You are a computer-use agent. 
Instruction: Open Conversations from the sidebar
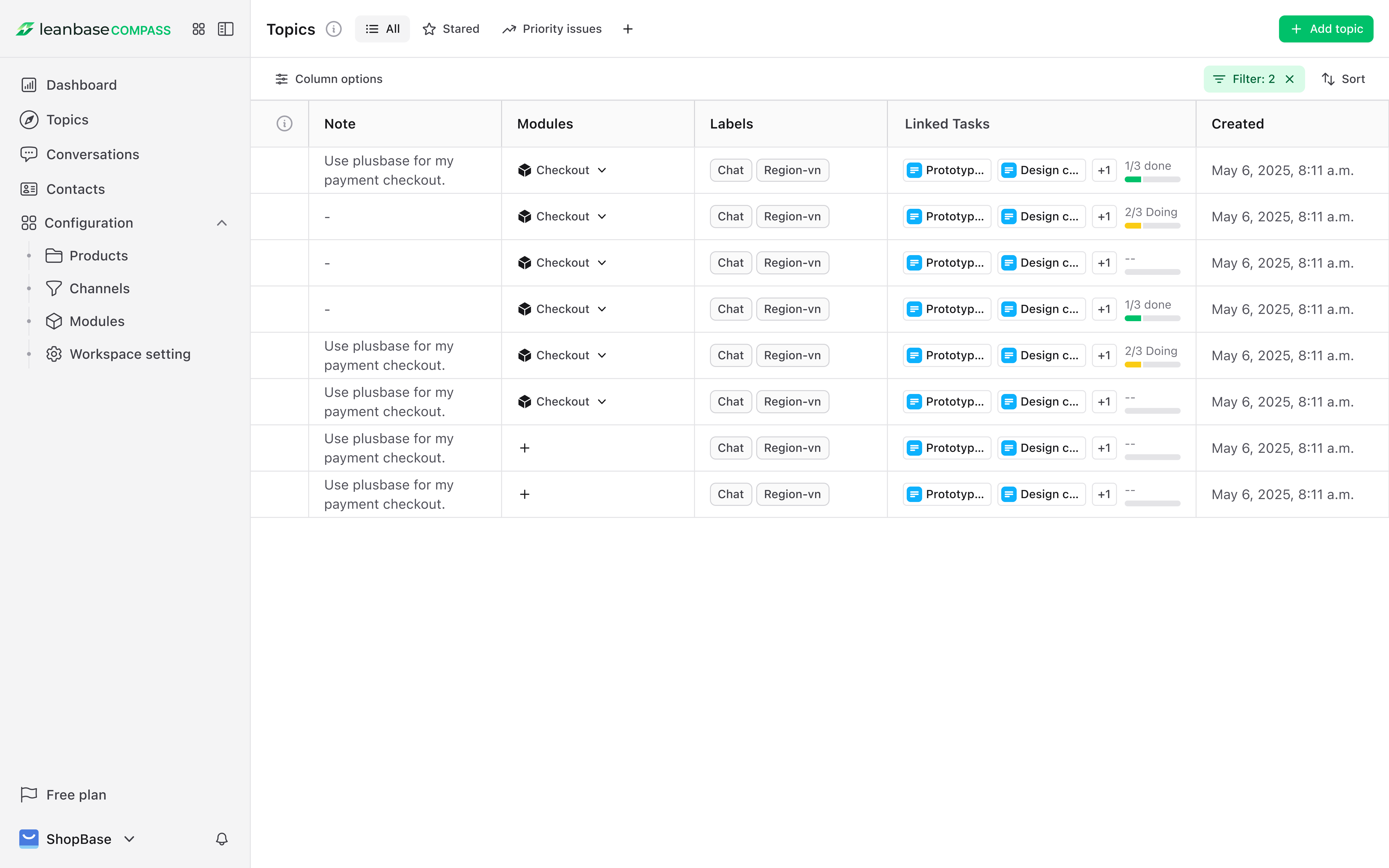[92, 154]
